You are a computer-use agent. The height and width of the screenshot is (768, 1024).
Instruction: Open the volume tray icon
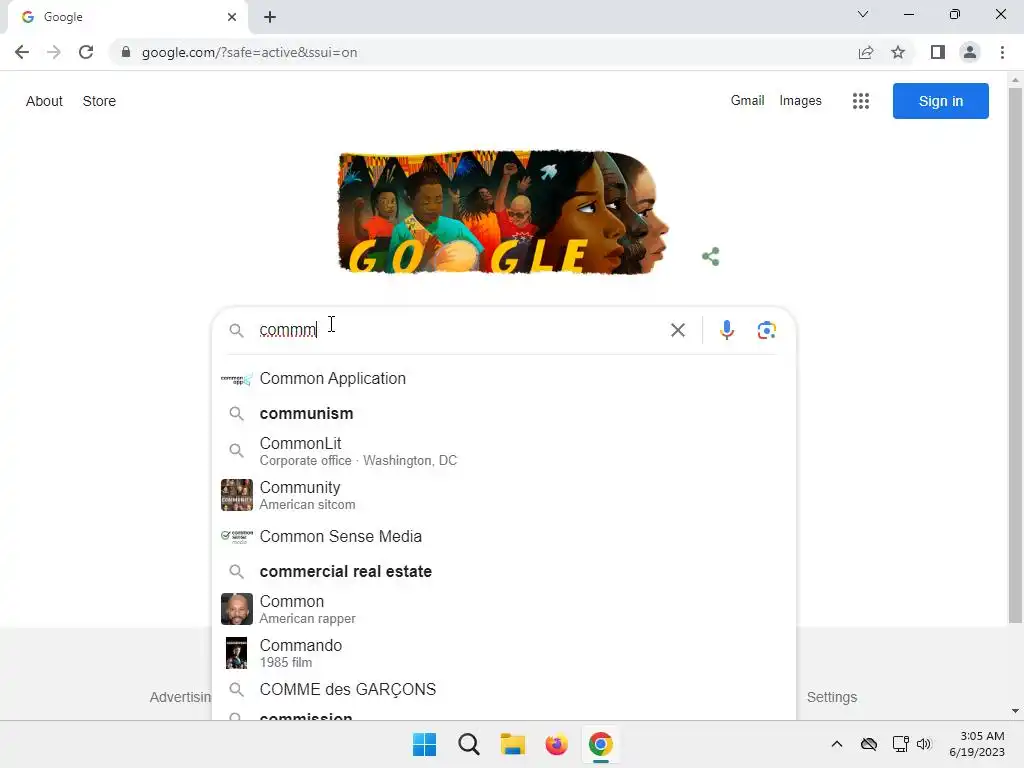[923, 744]
